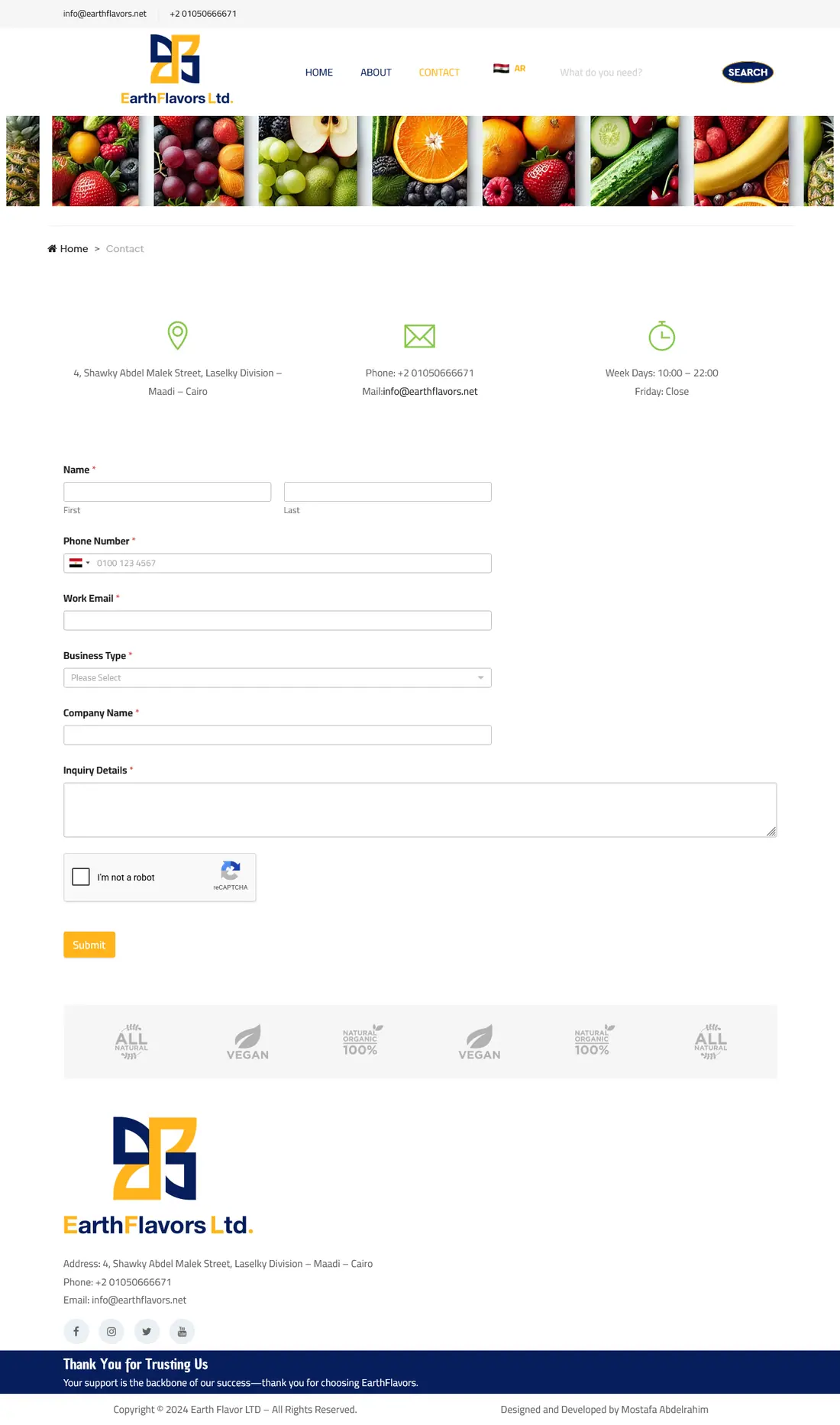Click the reCAPTCHA logo icon
The image size is (840, 1425).
coord(231,871)
